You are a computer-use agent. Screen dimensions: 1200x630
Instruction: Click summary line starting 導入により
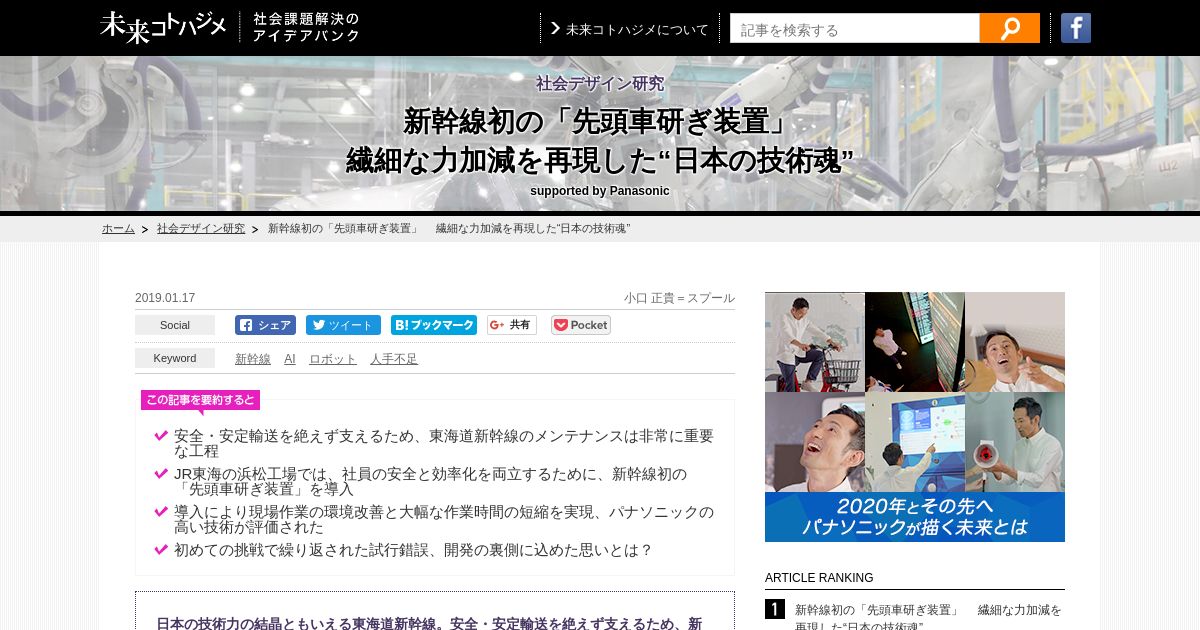(444, 519)
